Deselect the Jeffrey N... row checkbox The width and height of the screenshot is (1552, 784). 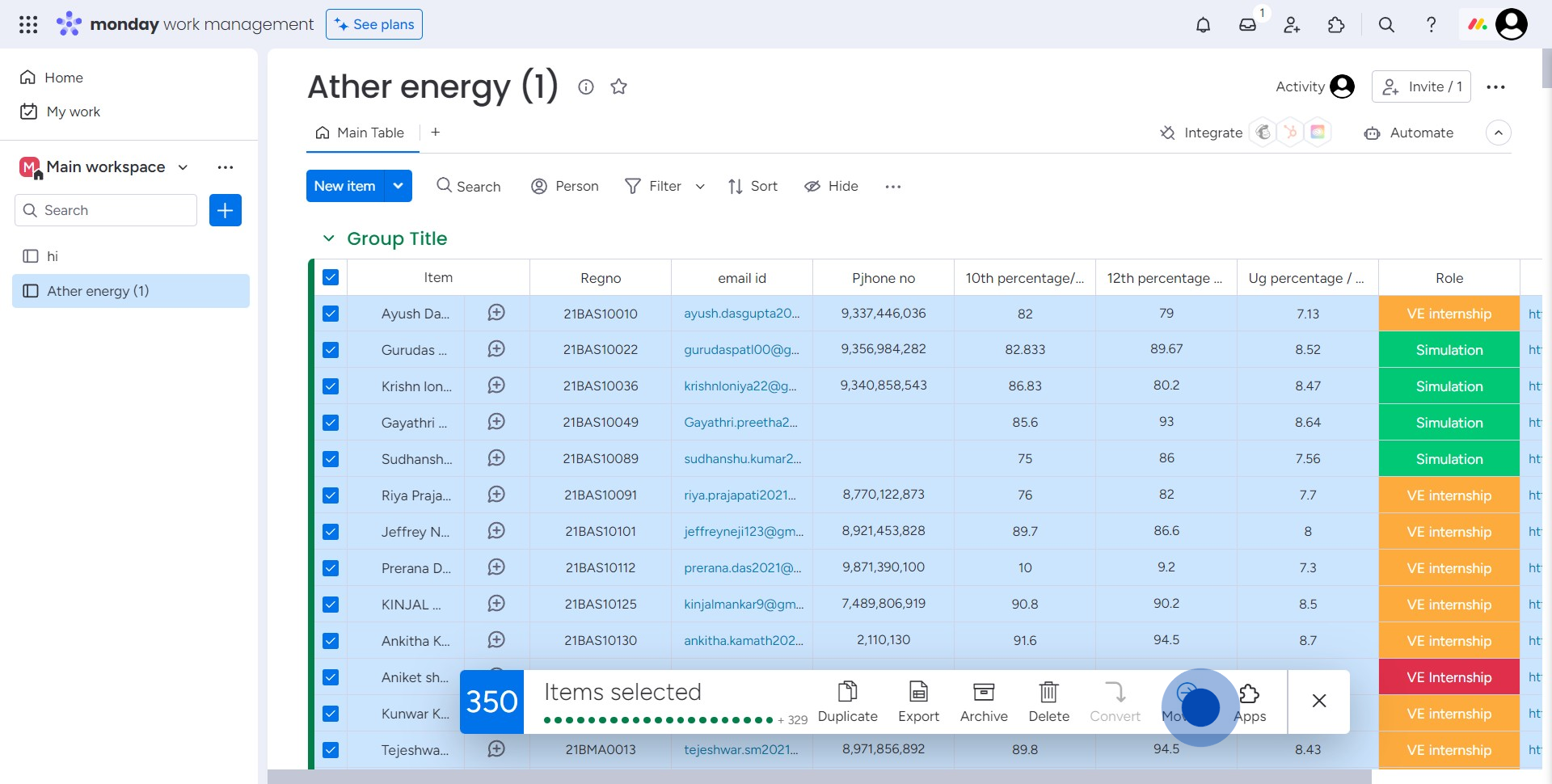331,532
